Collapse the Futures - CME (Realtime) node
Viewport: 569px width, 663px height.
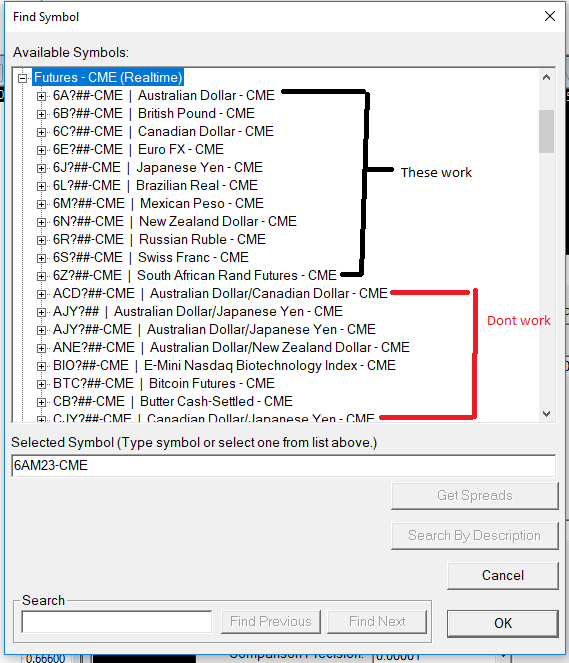(22, 78)
